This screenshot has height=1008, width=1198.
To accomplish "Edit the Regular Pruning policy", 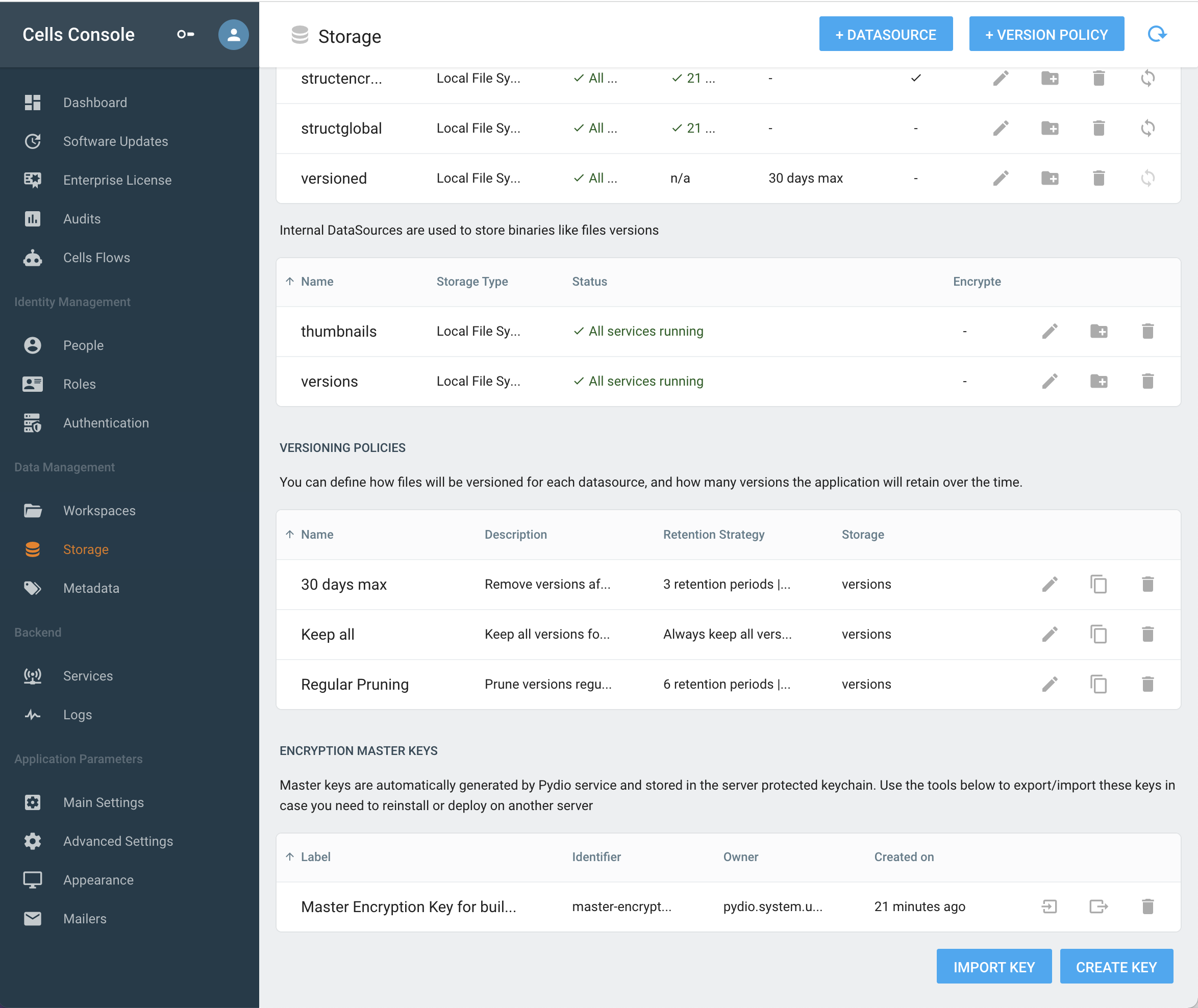I will coord(1050,685).
